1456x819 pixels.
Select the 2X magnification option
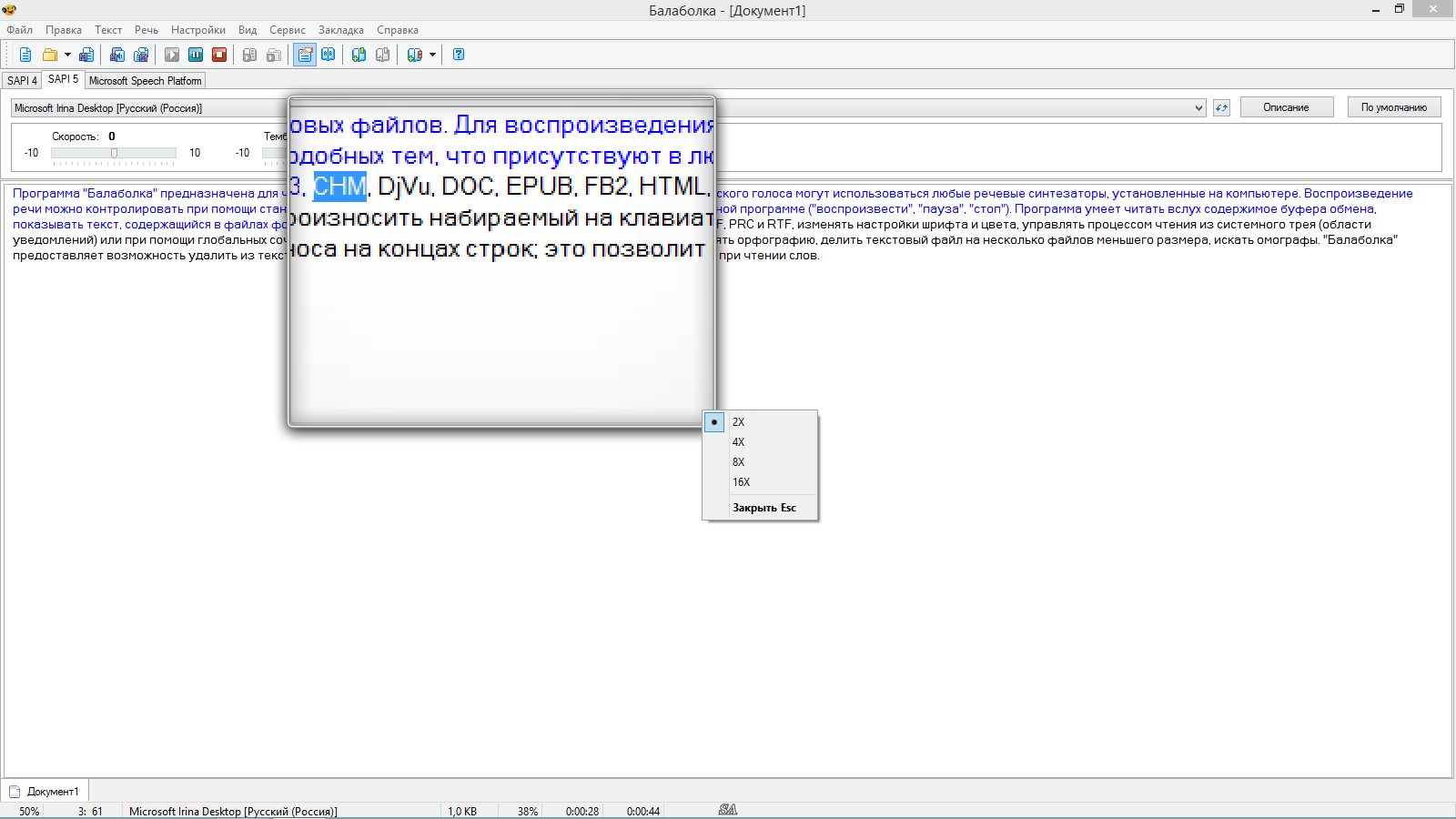click(x=738, y=422)
